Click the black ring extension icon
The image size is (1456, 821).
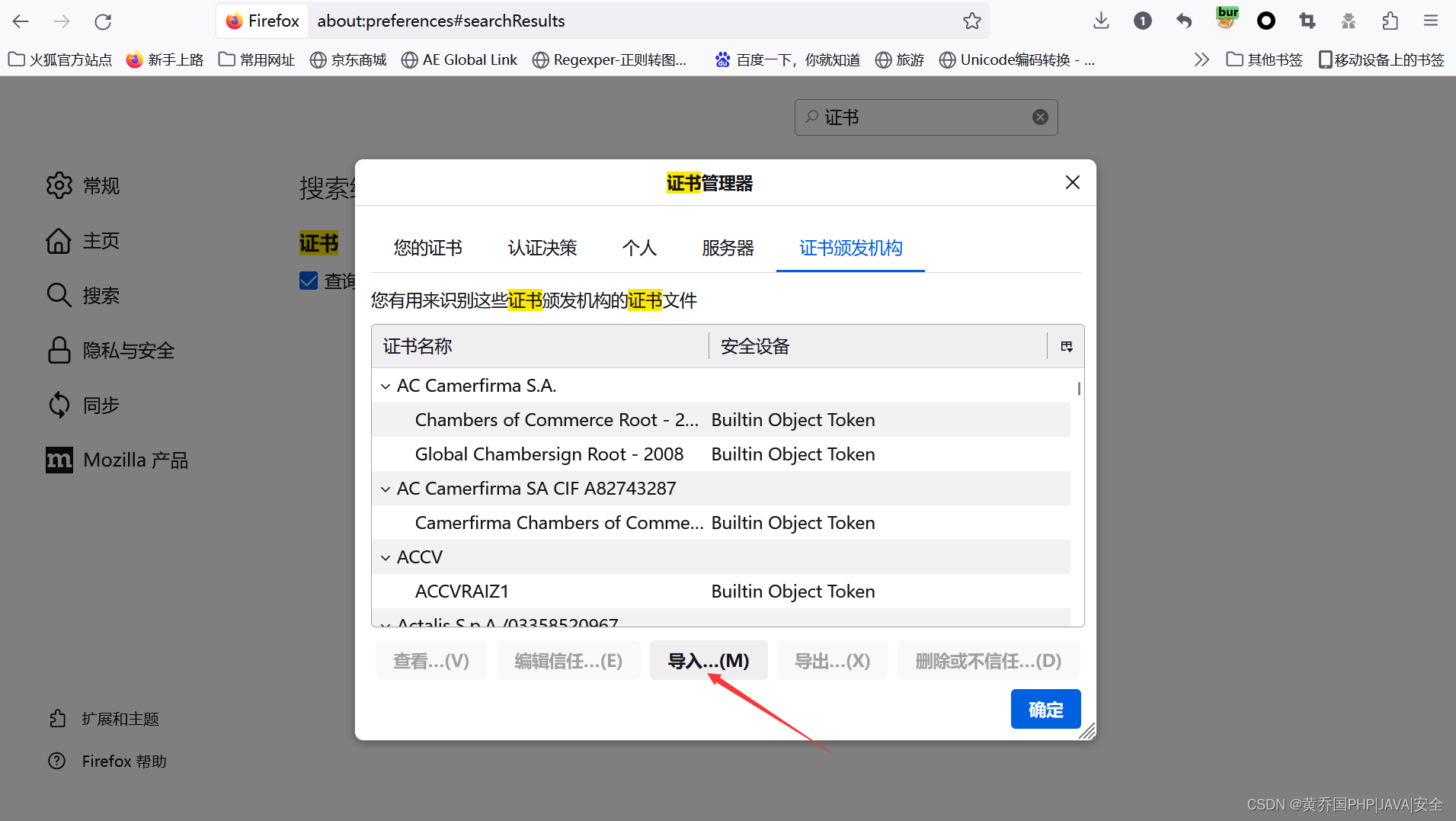1266,21
